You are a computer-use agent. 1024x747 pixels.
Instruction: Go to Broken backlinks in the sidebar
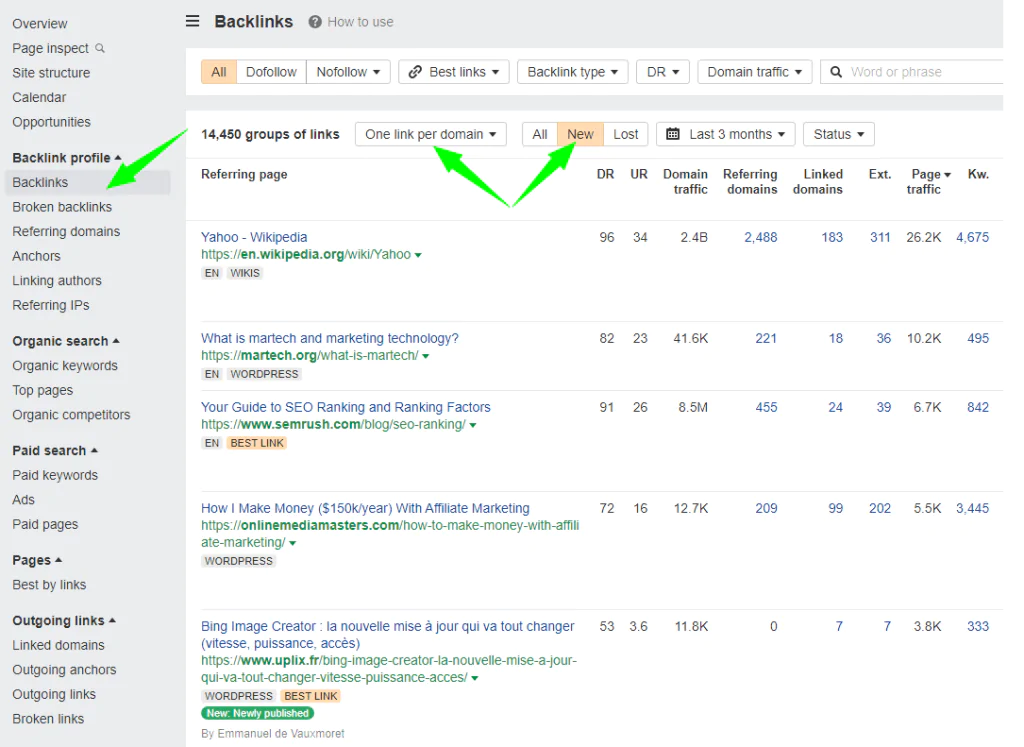(62, 207)
